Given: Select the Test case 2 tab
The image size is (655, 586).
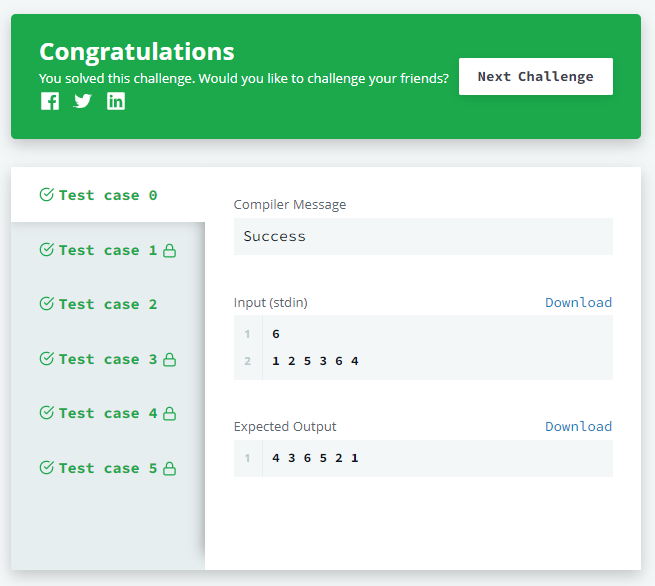Looking at the screenshot, I should pyautogui.click(x=108, y=304).
